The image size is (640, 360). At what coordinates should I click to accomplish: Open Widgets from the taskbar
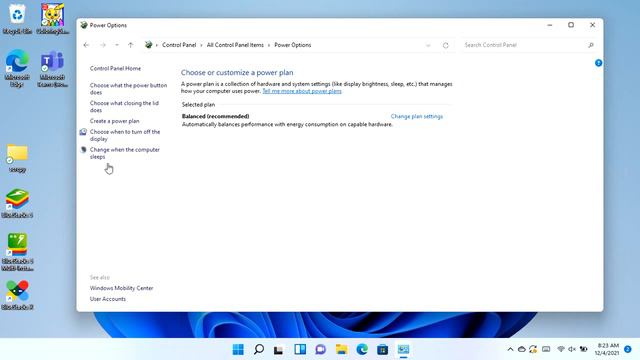tap(300, 349)
